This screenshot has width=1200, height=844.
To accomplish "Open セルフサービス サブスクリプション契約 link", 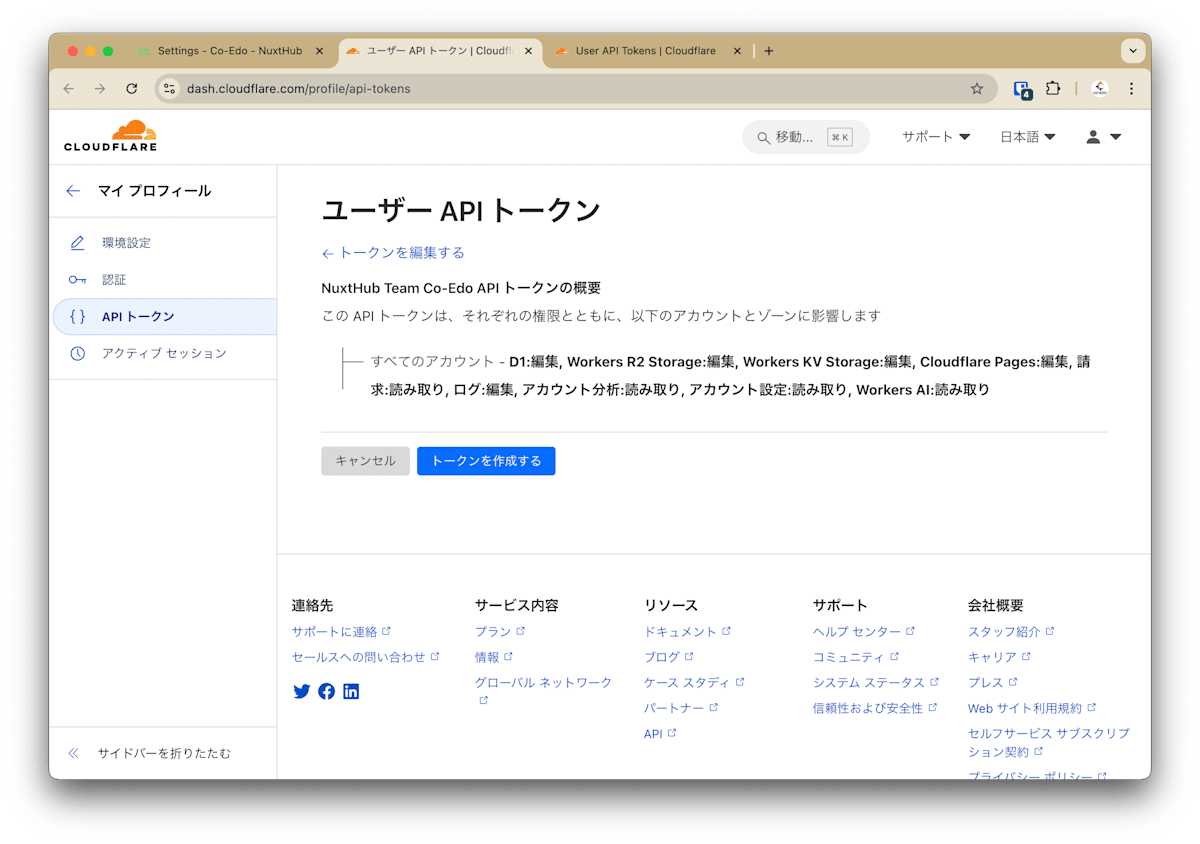I will [1049, 742].
